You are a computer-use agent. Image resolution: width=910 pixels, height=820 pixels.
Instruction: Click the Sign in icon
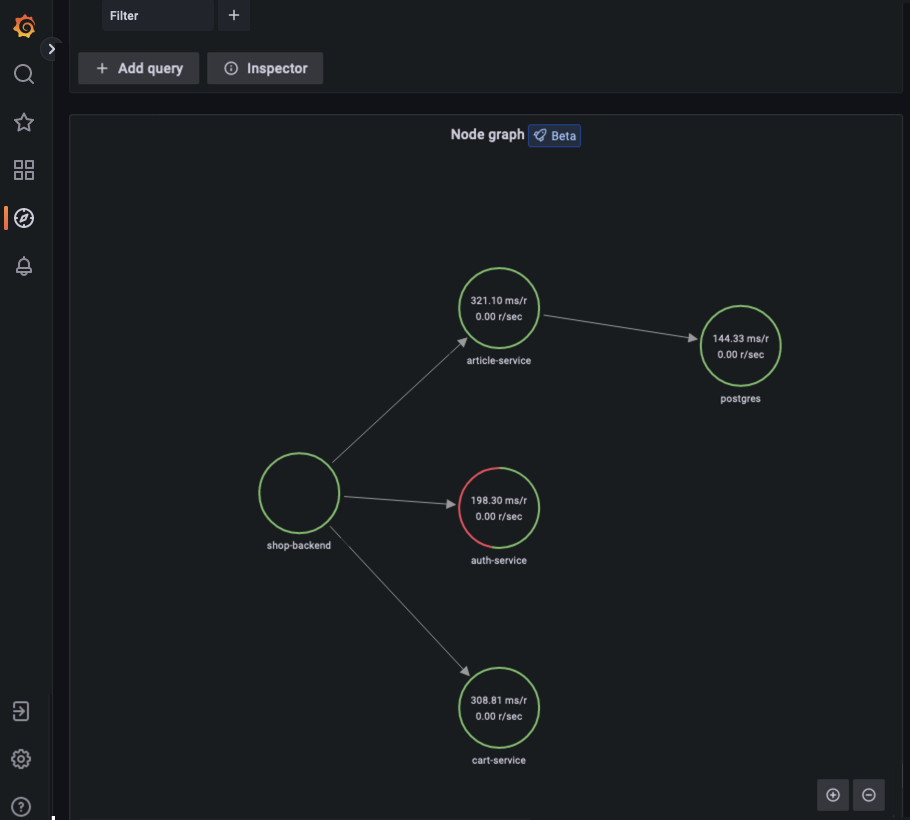tap(23, 711)
